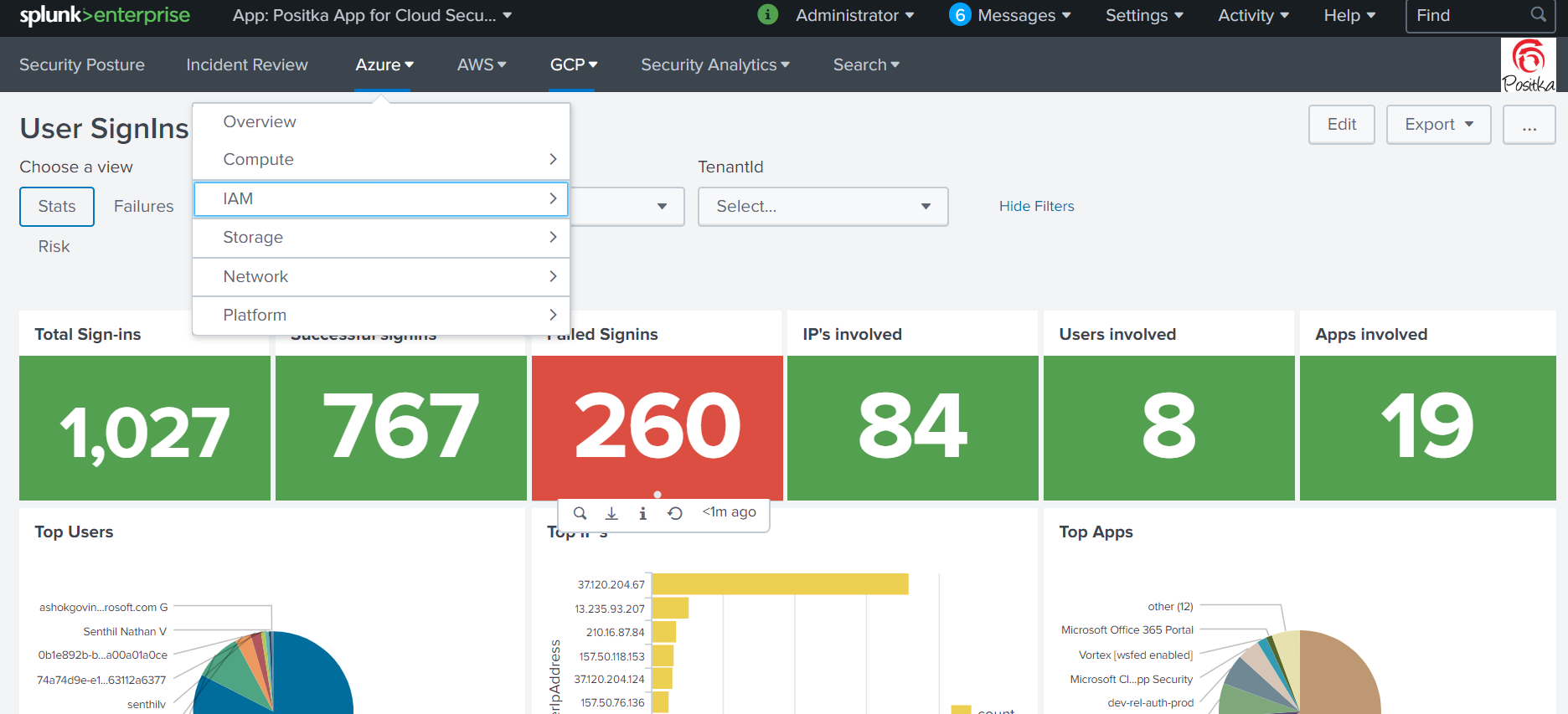Click the Edit button
Image resolution: width=1568 pixels, height=714 pixels.
pyautogui.click(x=1341, y=125)
